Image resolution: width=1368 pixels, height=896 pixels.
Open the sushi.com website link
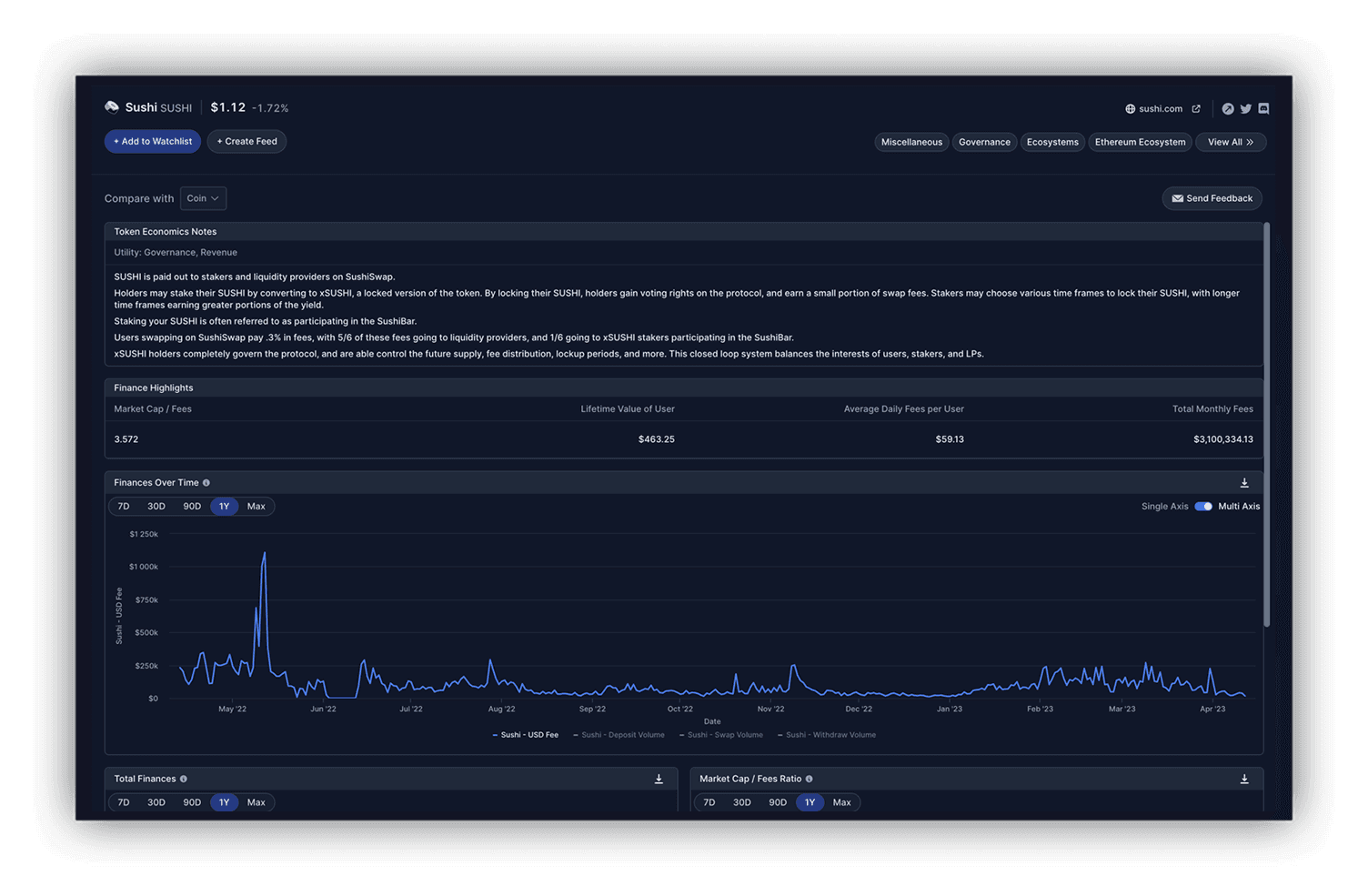[x=1161, y=109]
